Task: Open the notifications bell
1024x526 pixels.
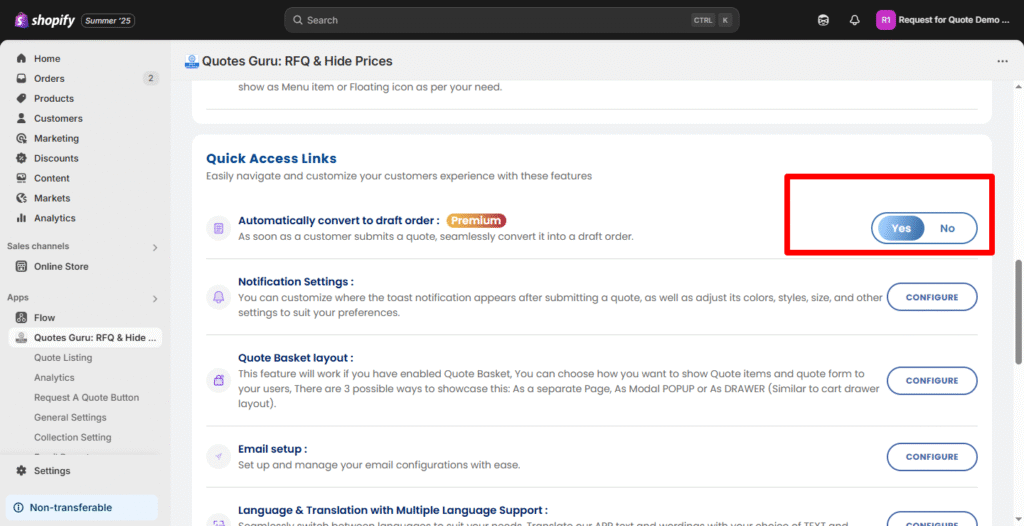Action: 854,20
